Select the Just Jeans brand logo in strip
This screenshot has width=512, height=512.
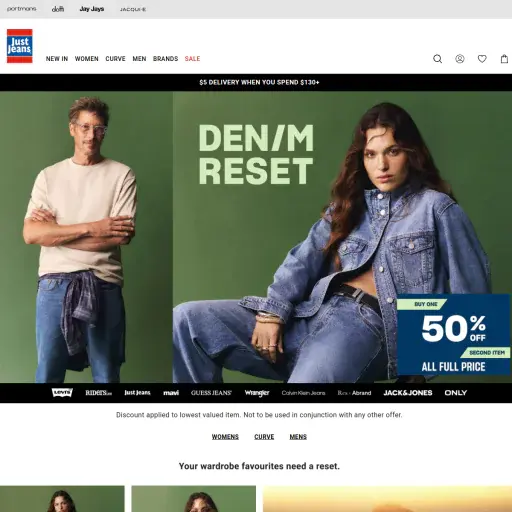click(x=137, y=393)
